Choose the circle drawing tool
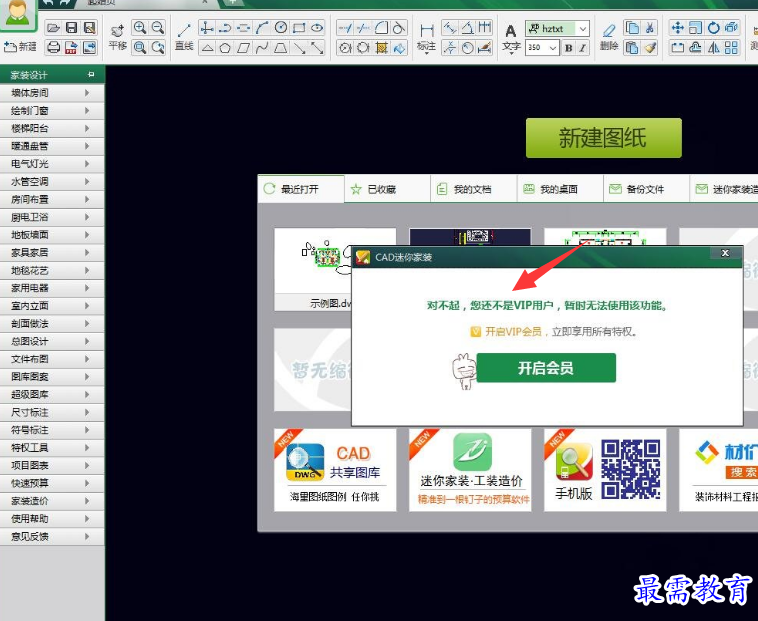758x621 pixels. [281, 28]
